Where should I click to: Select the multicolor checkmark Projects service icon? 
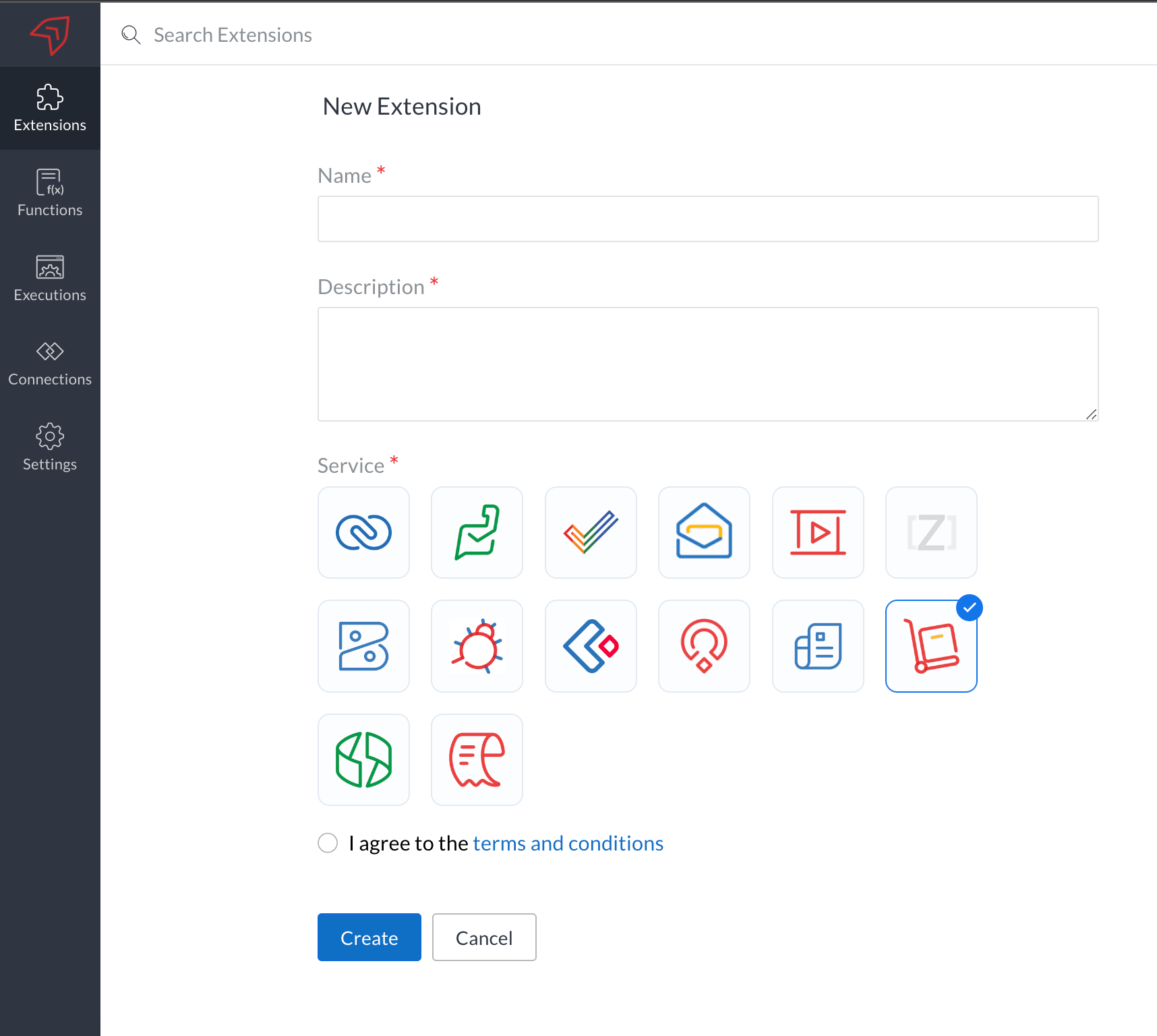591,532
